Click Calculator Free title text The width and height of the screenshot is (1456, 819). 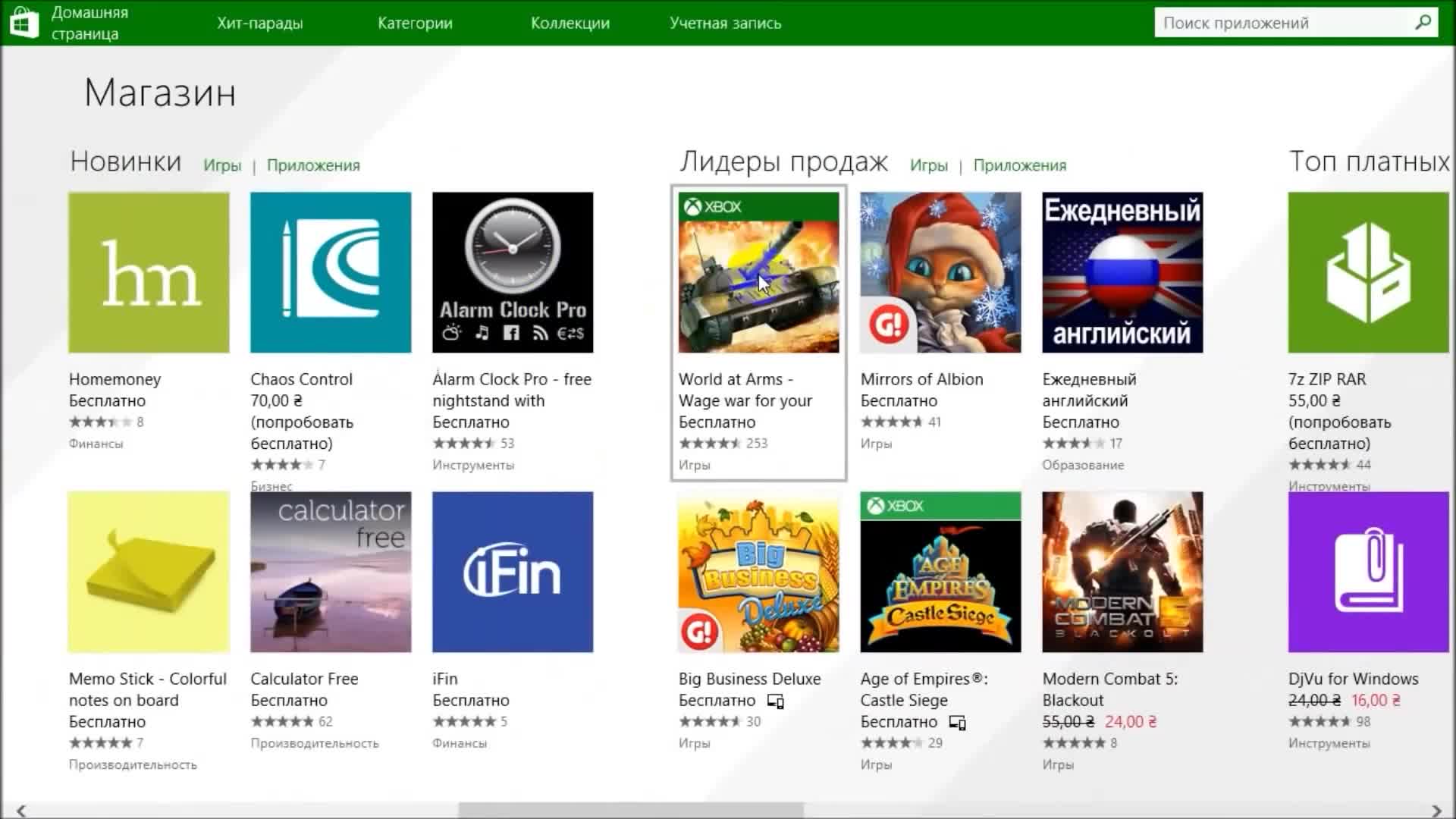pos(304,679)
